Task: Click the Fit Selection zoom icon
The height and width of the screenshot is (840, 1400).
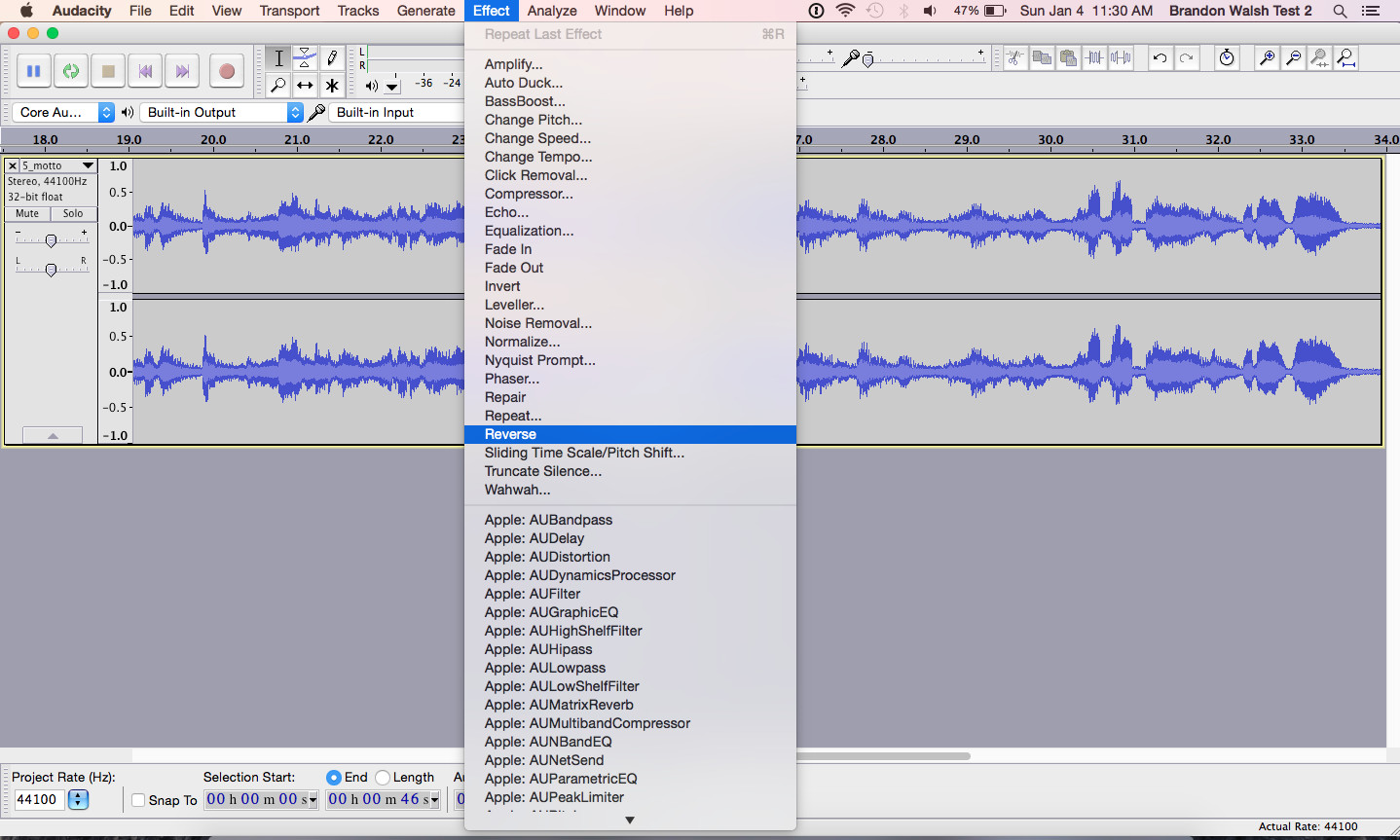Action: click(x=1319, y=58)
